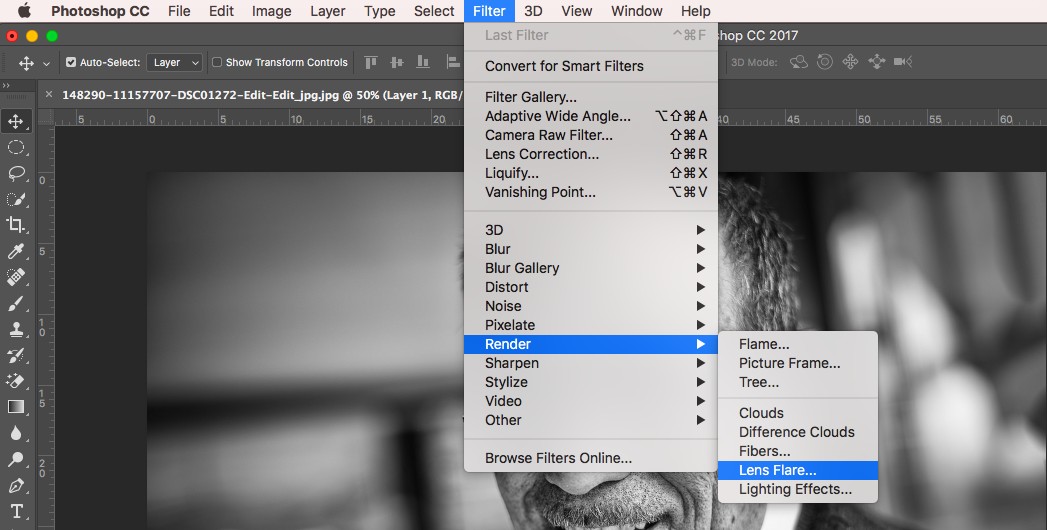Choose Tree... in the Render submenu
This screenshot has height=530, width=1047.
(798, 382)
